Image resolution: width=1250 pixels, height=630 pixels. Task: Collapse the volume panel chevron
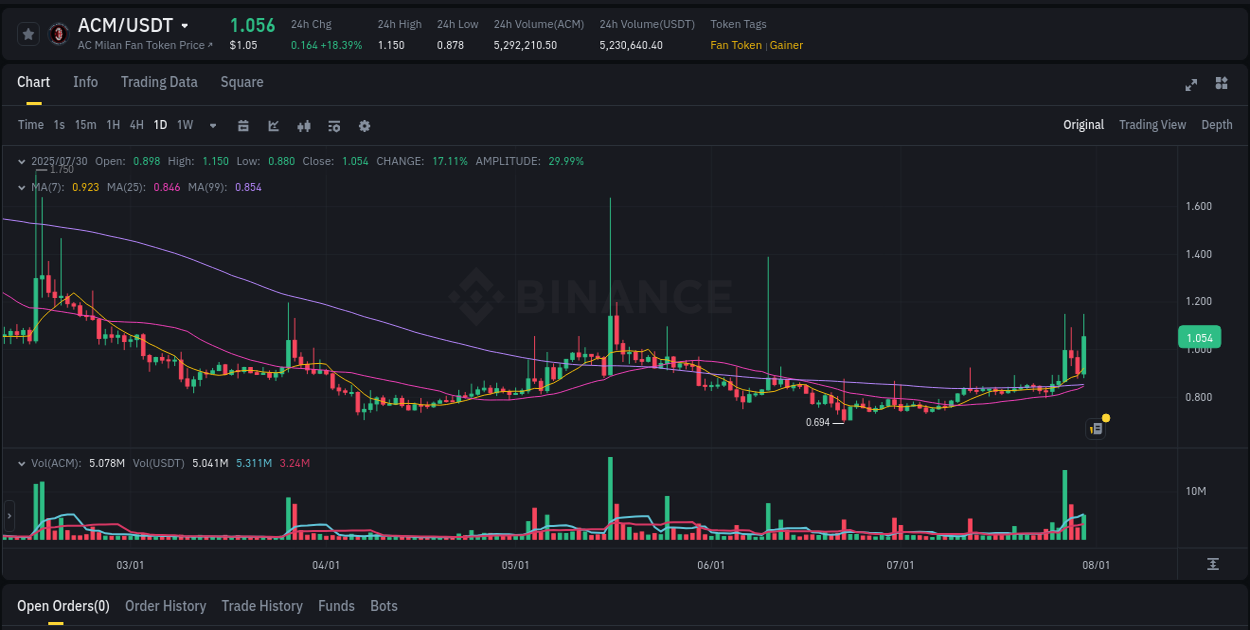21,463
